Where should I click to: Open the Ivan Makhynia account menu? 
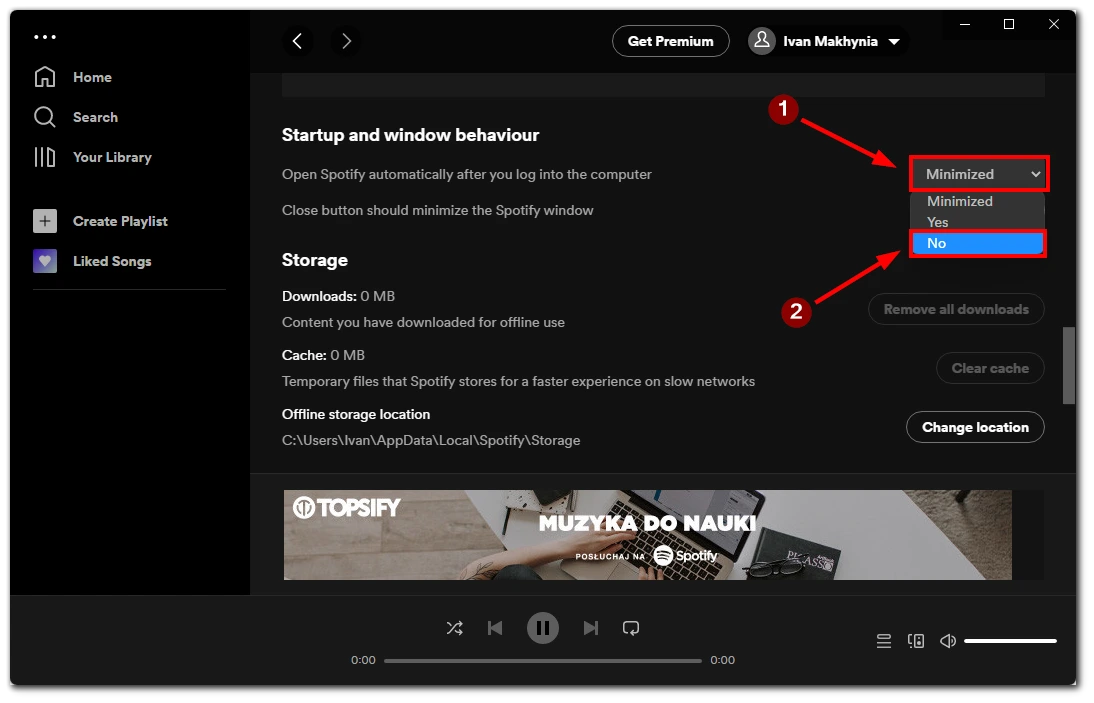tap(827, 41)
